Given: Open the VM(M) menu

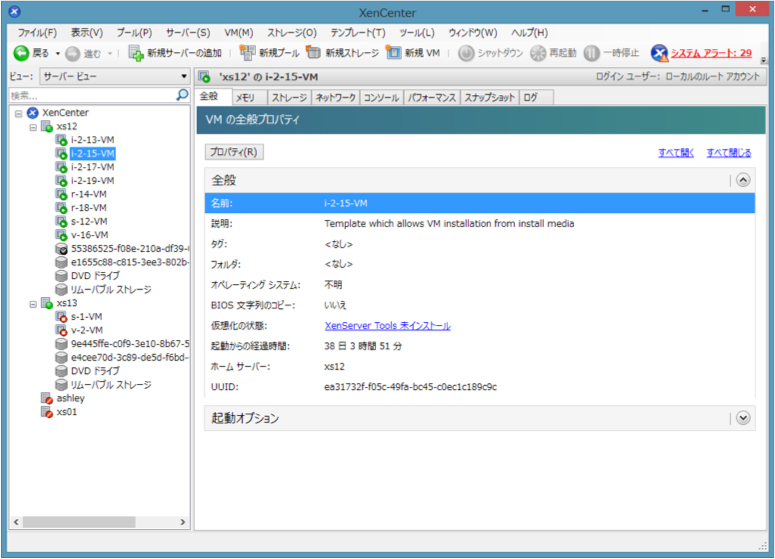Looking at the screenshot, I should (x=238, y=33).
